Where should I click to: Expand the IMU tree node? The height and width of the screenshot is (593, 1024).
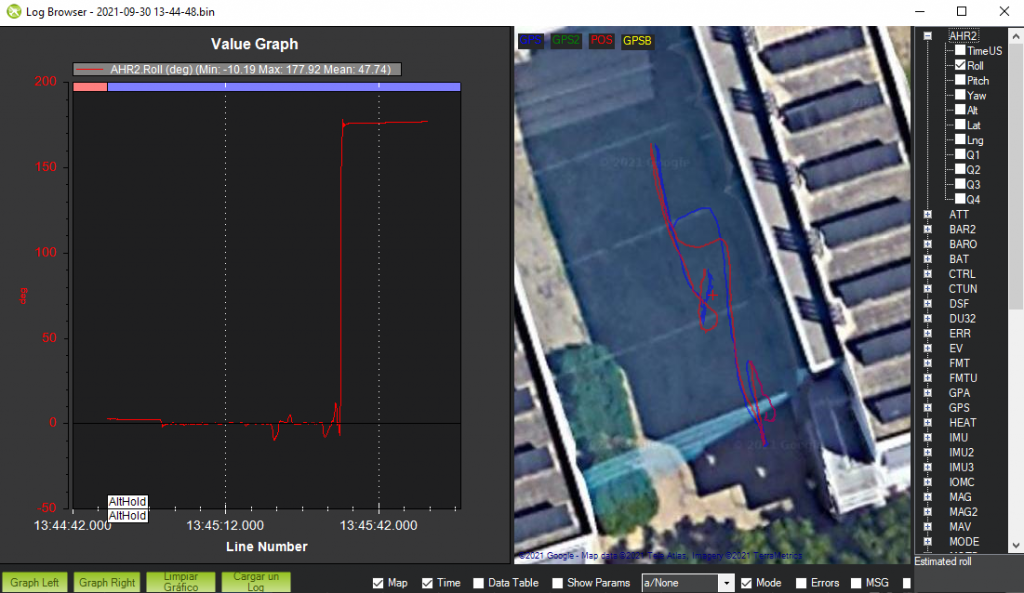(928, 437)
